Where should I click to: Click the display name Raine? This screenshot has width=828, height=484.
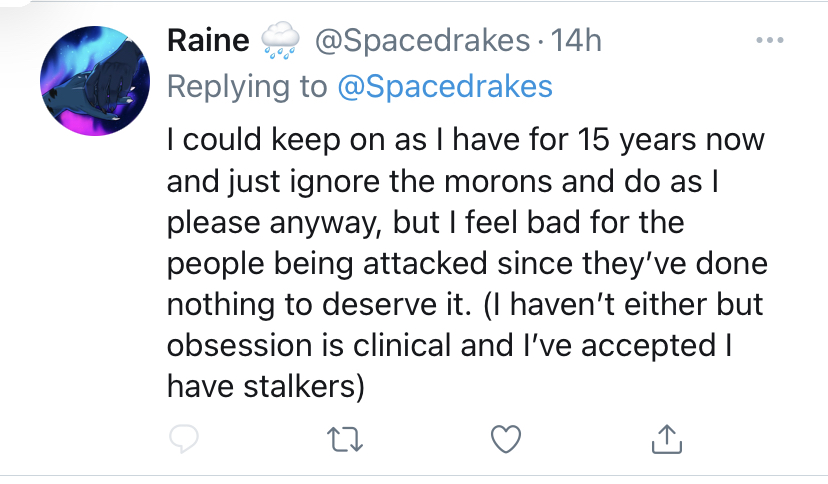click(x=208, y=40)
